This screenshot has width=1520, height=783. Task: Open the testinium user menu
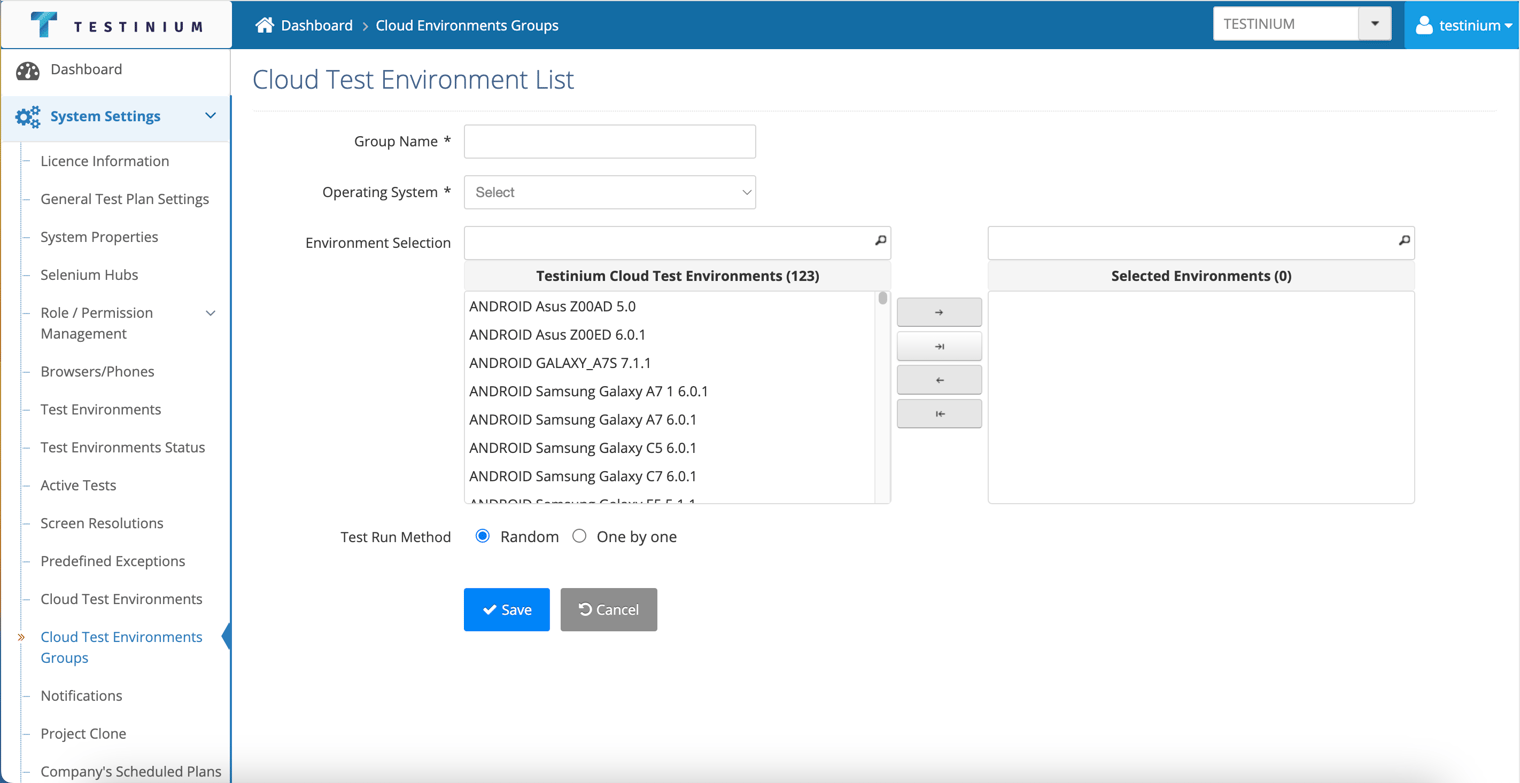click(1463, 25)
